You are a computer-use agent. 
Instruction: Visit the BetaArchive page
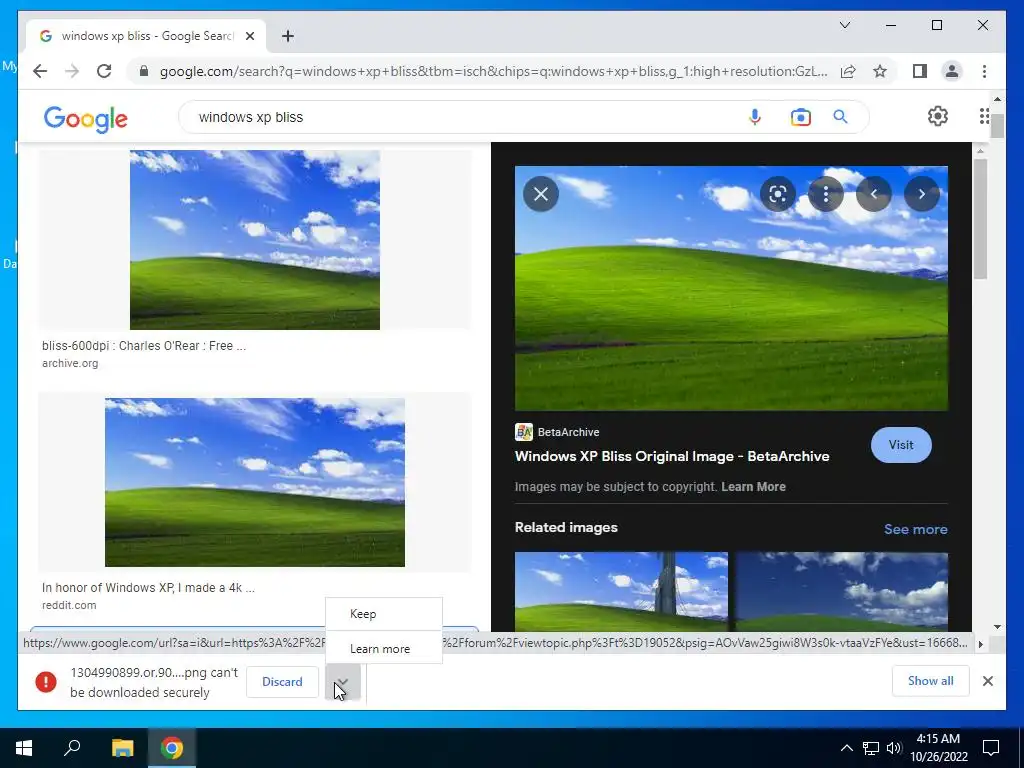(x=901, y=445)
